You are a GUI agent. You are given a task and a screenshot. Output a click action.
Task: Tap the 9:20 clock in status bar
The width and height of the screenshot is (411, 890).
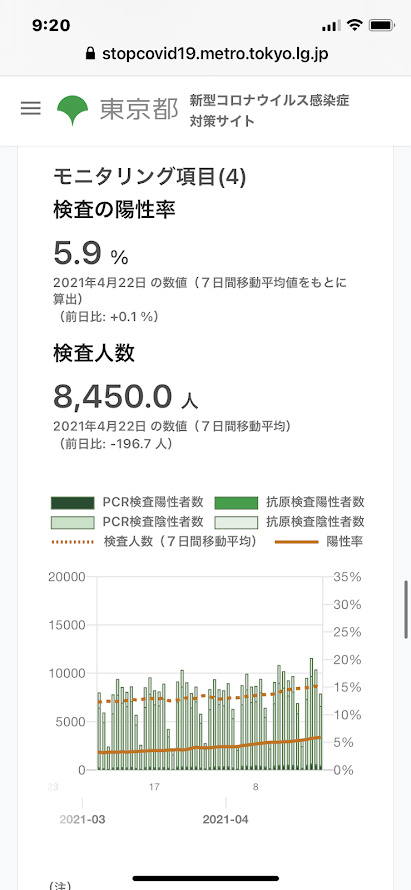[51, 26]
